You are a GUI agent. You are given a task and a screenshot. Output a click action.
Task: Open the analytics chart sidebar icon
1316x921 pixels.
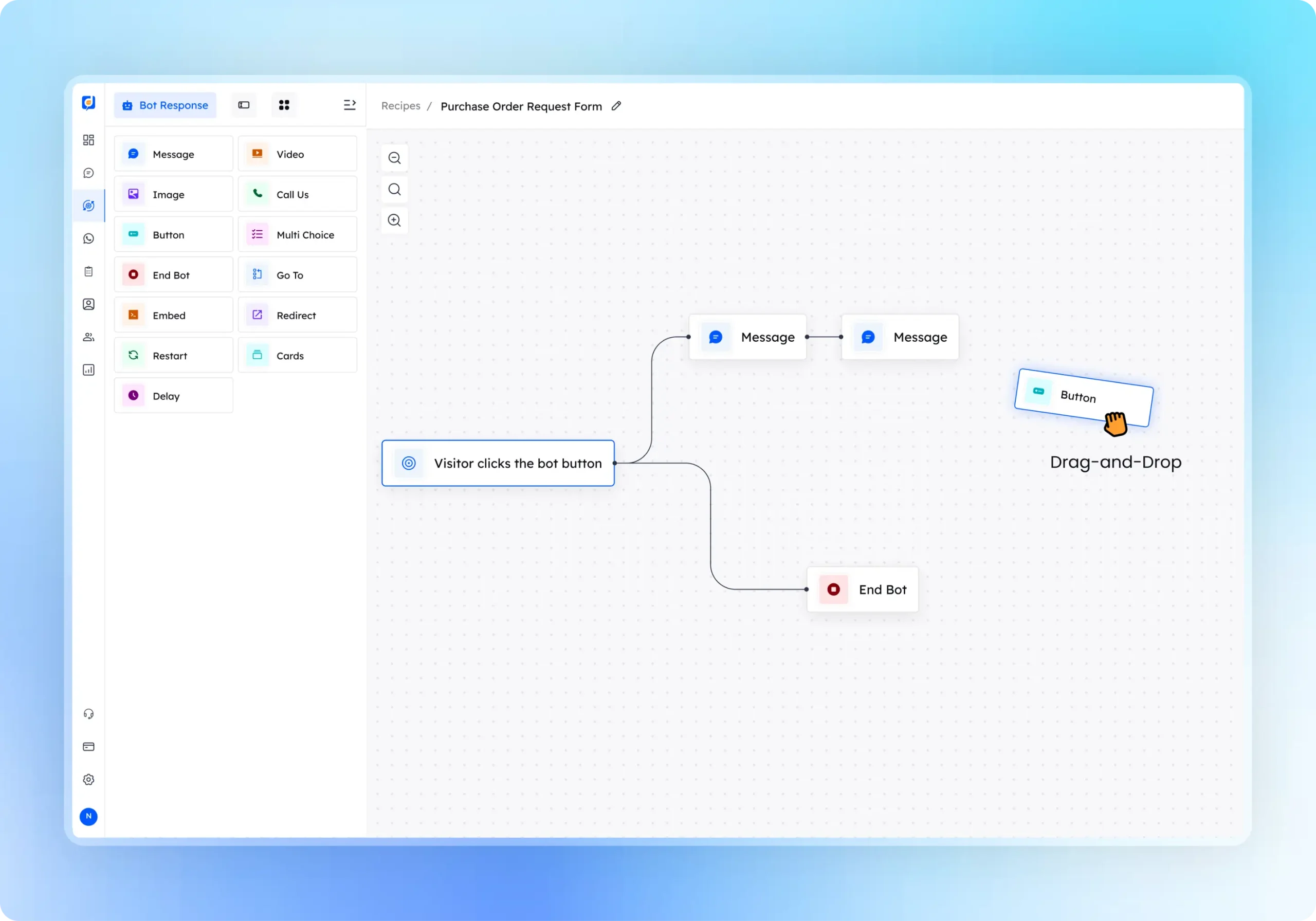pos(88,370)
